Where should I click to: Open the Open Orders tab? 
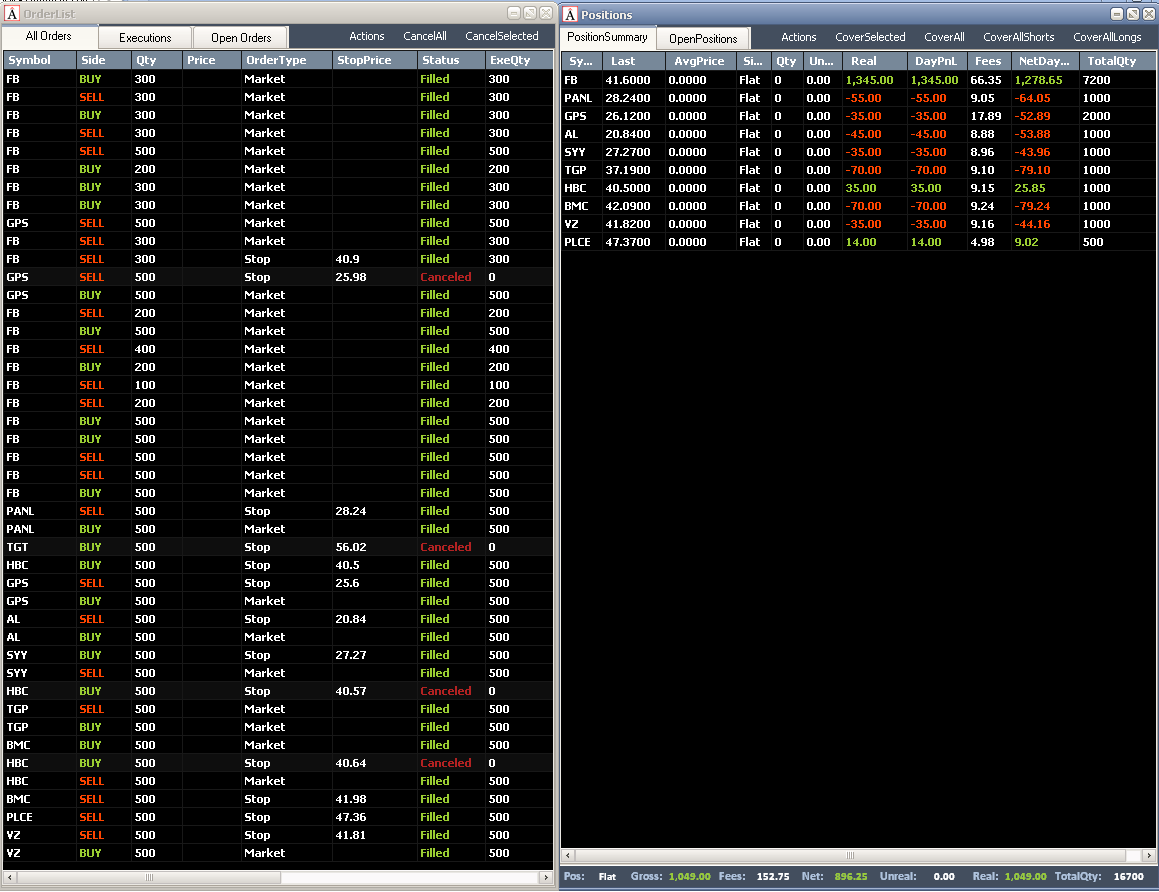[241, 38]
